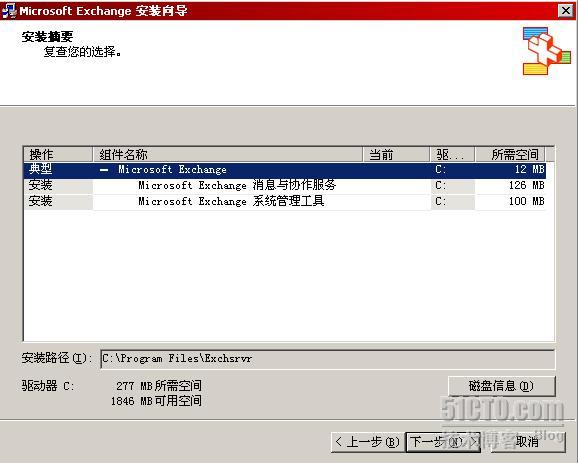
Task: Click the 操作 column header
Action: [x=58, y=154]
